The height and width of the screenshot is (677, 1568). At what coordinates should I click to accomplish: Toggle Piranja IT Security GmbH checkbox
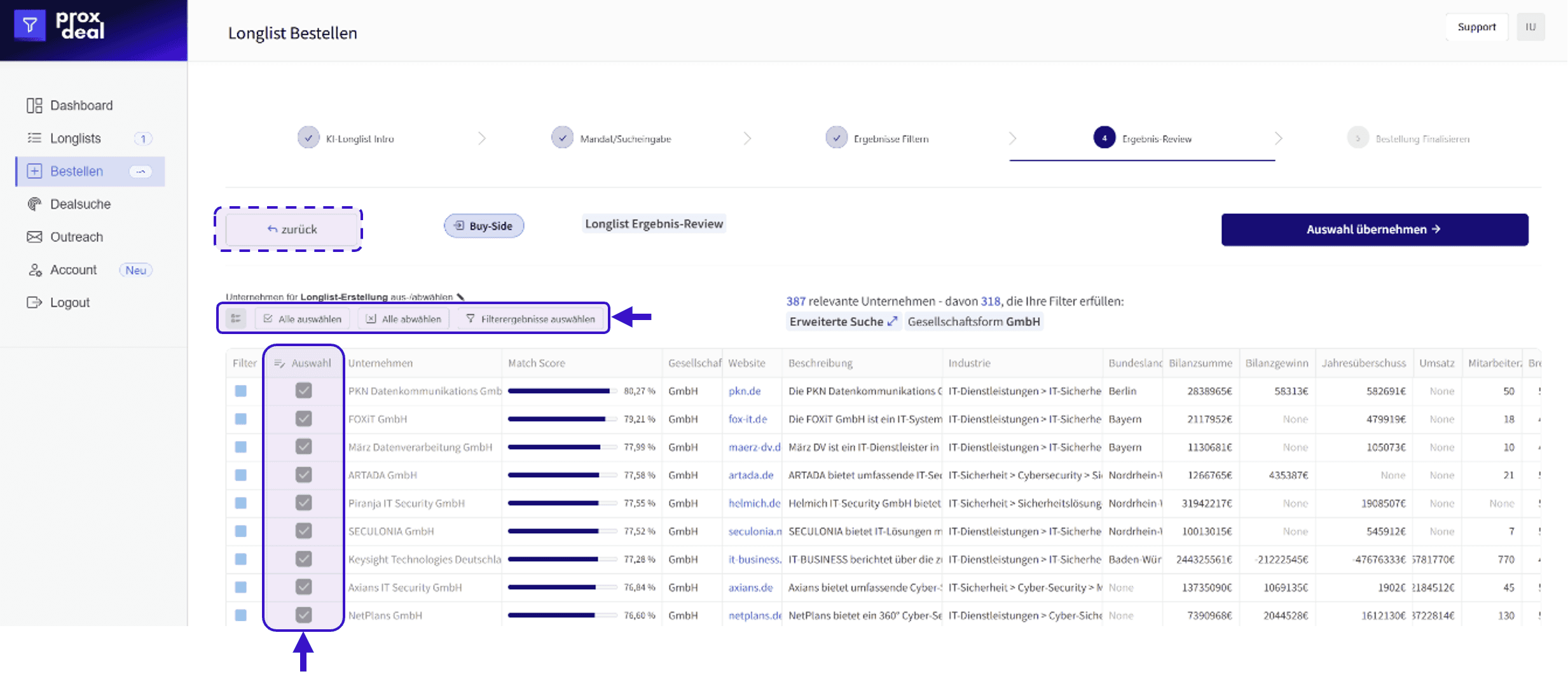304,503
